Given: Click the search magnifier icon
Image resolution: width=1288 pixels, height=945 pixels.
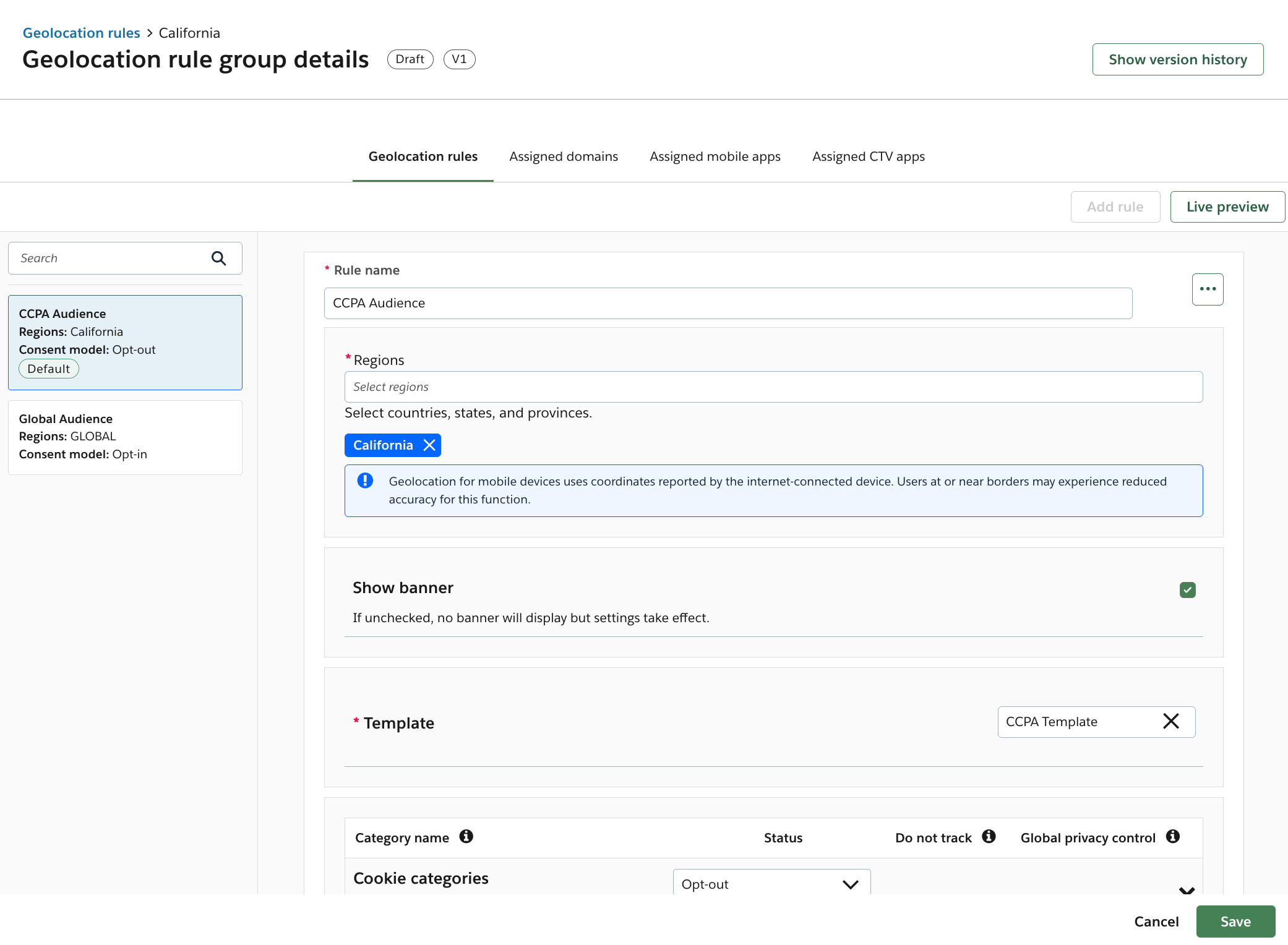Looking at the screenshot, I should tap(218, 259).
